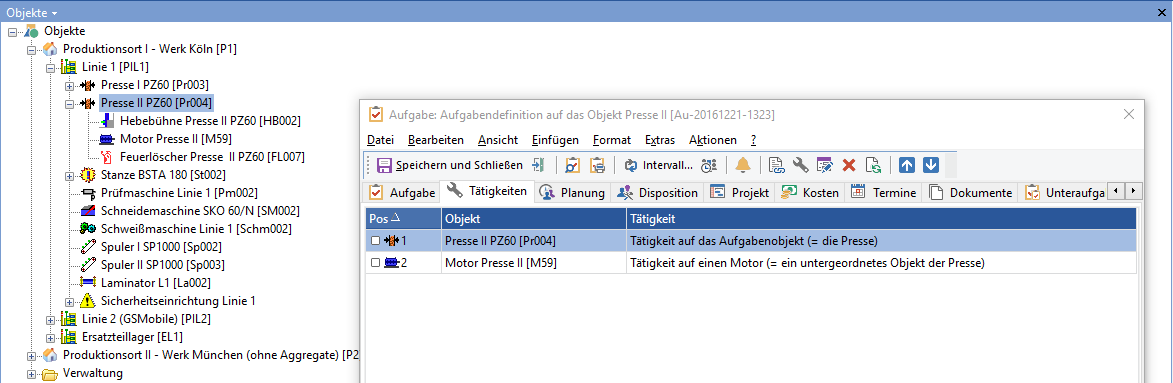Expand Produktionsort II - Werk München node
The image size is (1173, 383).
(31, 355)
